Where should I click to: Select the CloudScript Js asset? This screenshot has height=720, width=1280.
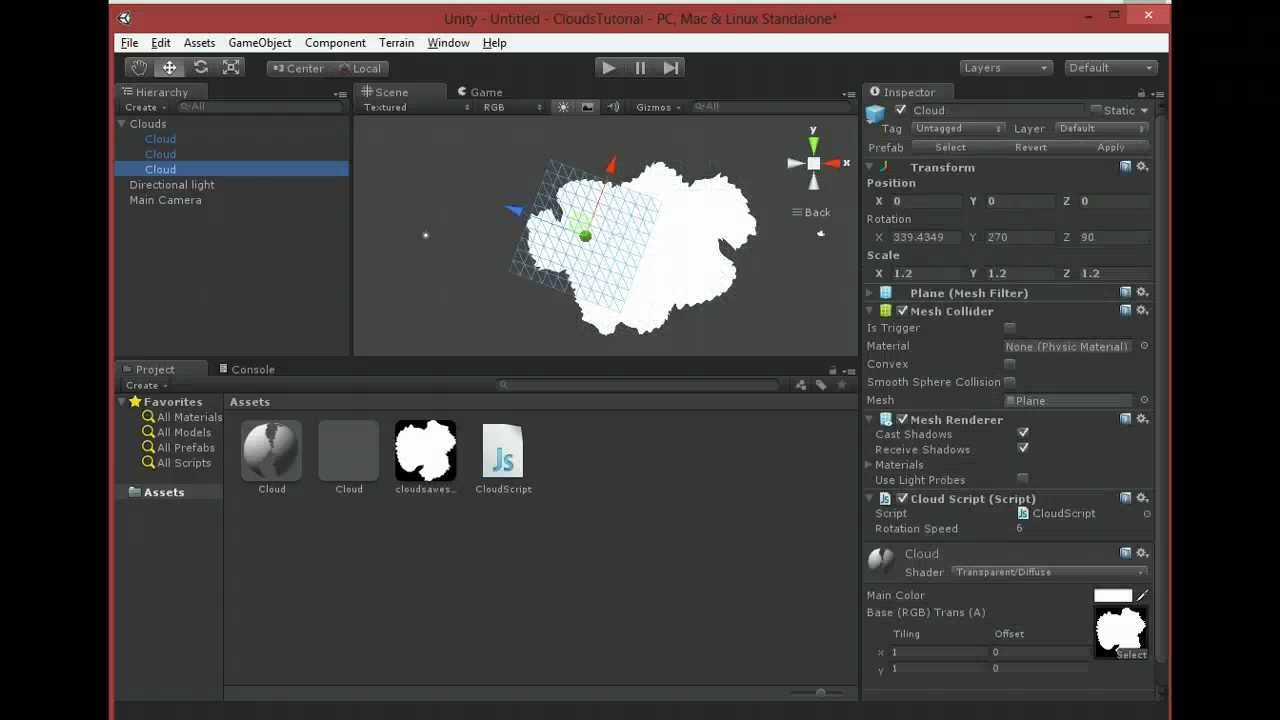(x=503, y=452)
